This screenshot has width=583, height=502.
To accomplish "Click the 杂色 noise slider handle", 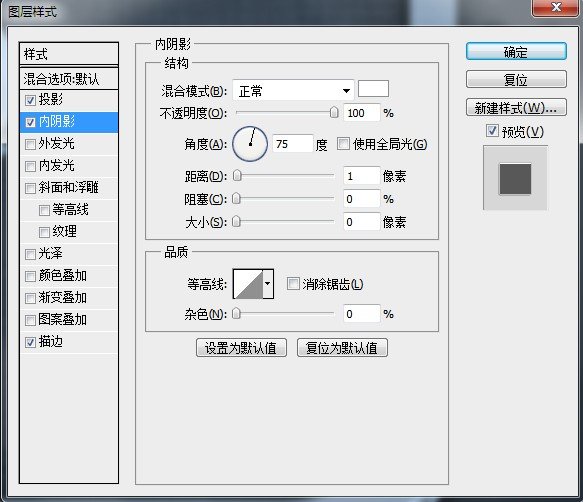I will (236, 314).
